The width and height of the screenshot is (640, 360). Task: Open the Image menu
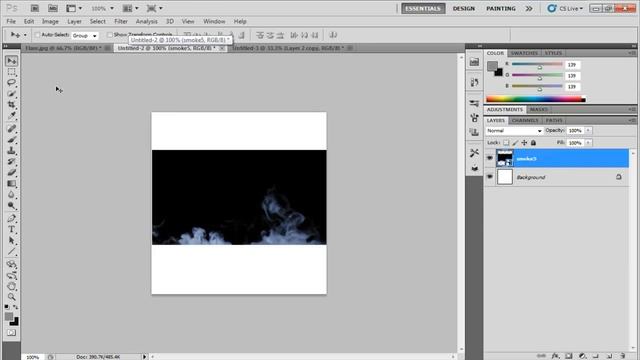click(50, 21)
